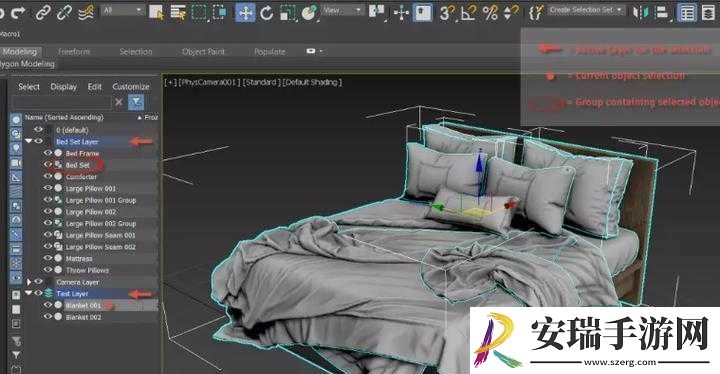Toggle visibility of Large Pillow 001
Viewport: 720px width, 374px height.
coord(48,188)
